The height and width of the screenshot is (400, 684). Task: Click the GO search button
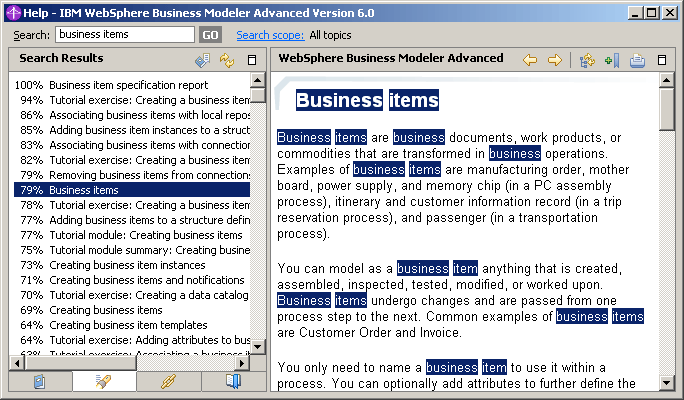210,35
